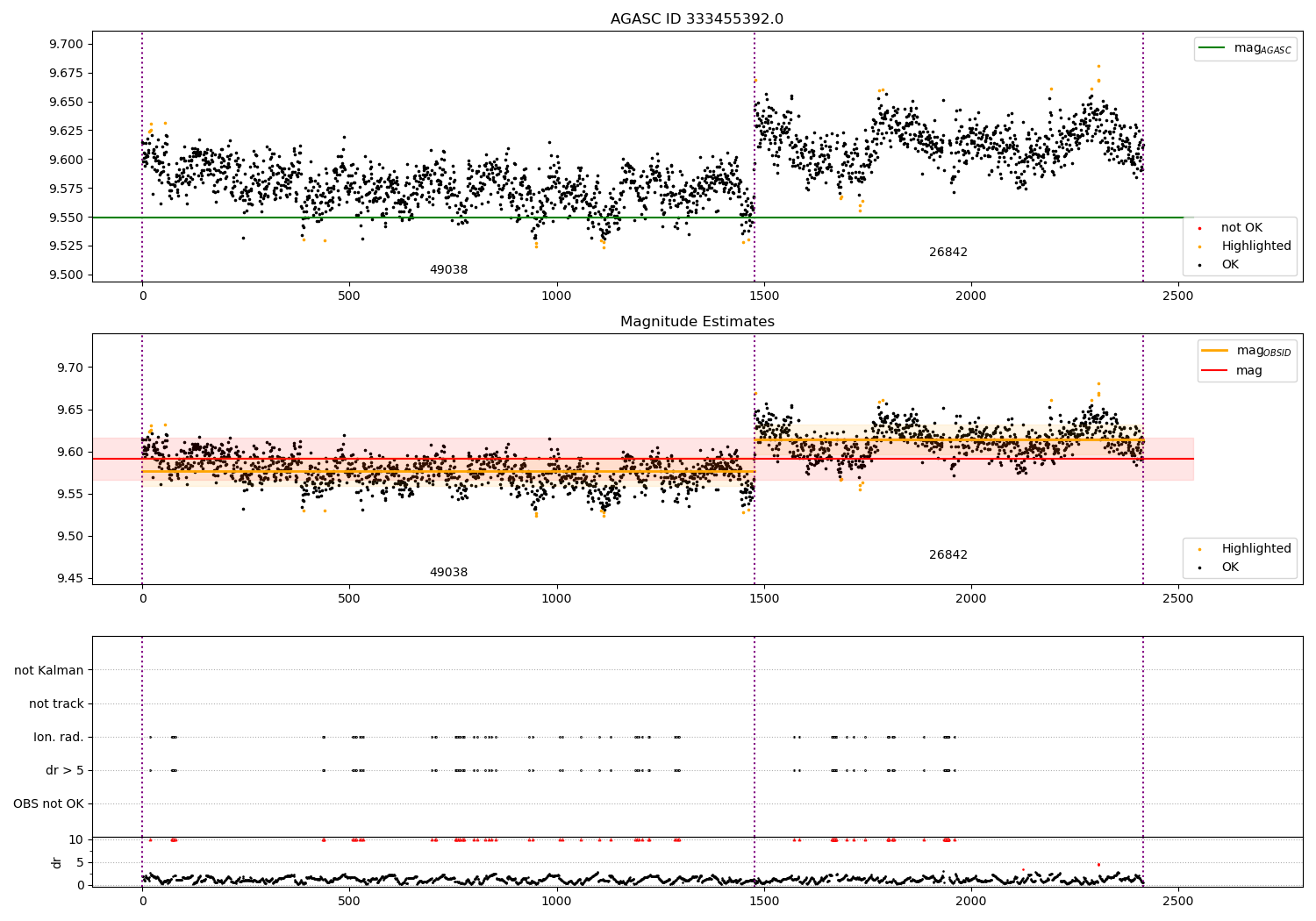
Task: Click obsid label 49038 in Magnitude Estimates plot
Action: pyautogui.click(x=448, y=573)
